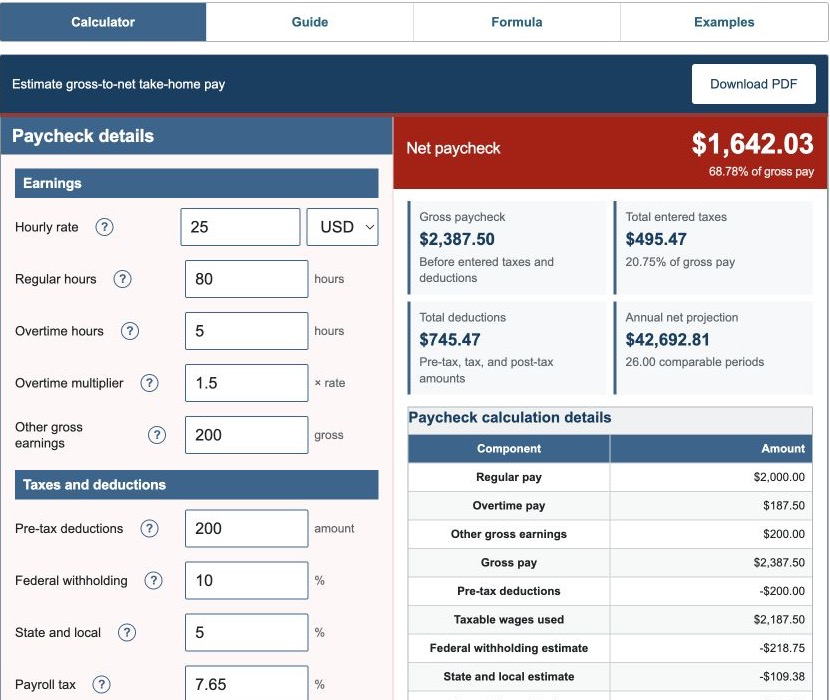Select the Other gross earnings $200.00 cell

(x=711, y=534)
